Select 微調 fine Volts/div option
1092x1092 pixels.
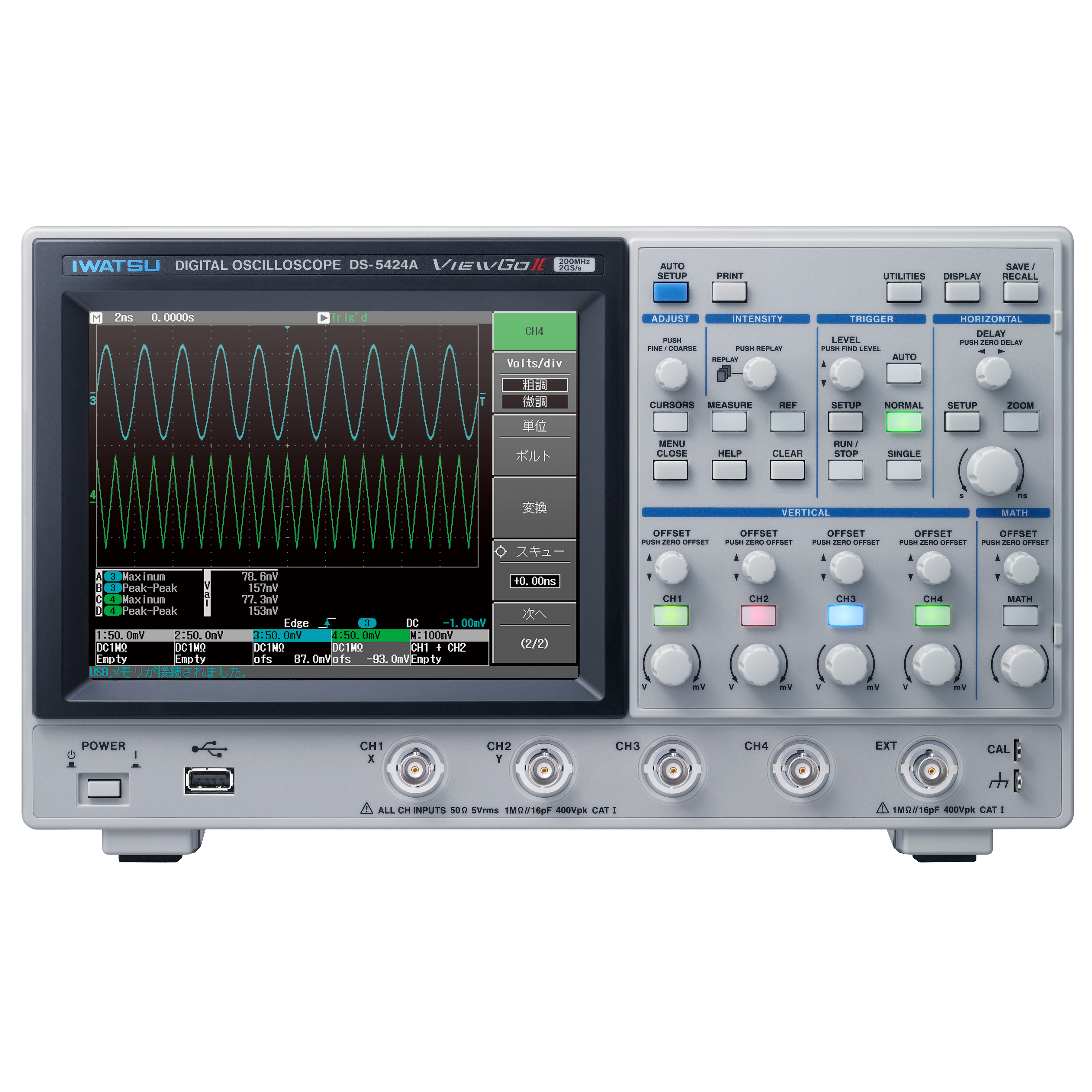pyautogui.click(x=534, y=402)
